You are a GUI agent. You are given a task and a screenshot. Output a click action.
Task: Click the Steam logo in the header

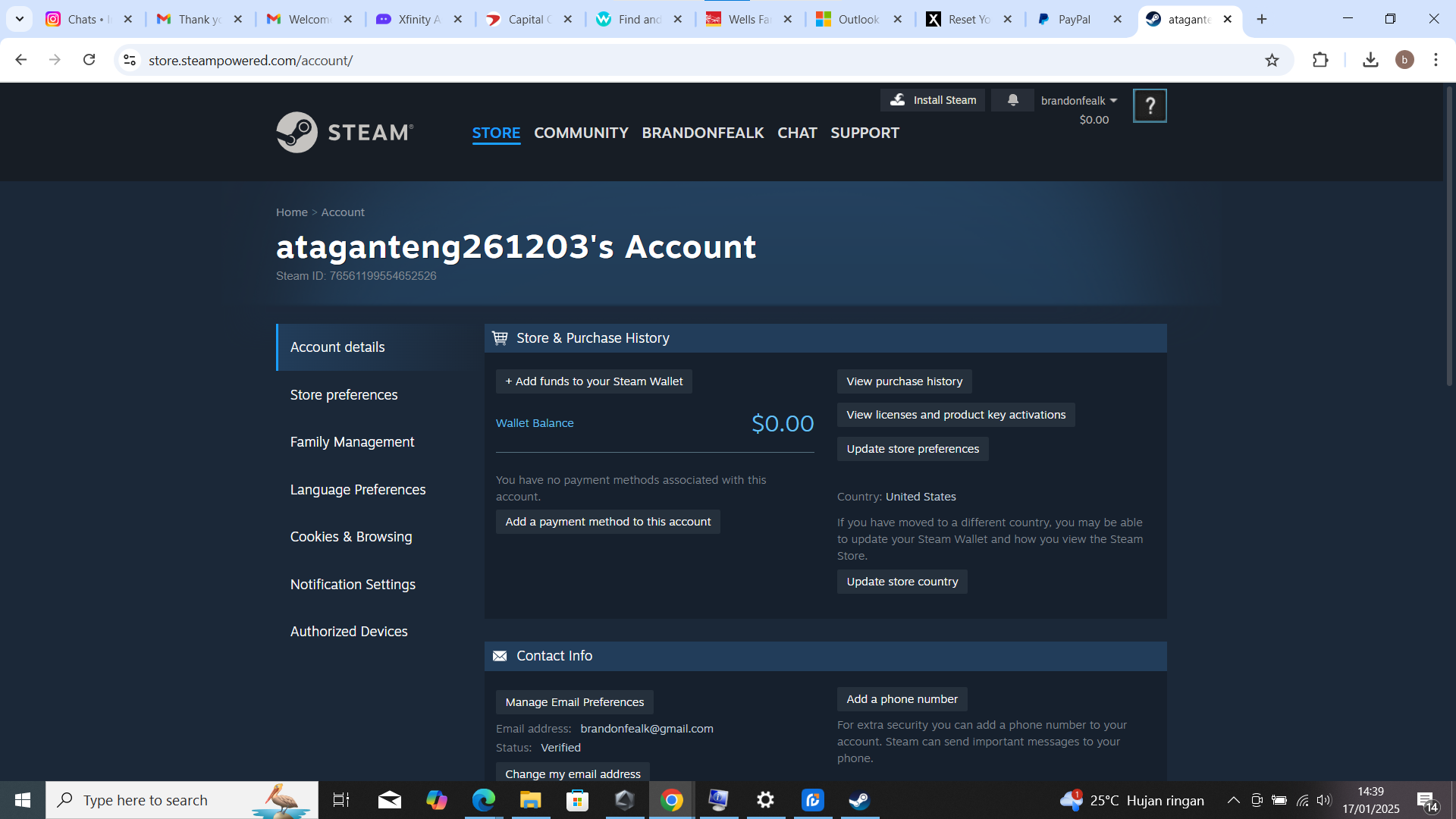(x=345, y=132)
